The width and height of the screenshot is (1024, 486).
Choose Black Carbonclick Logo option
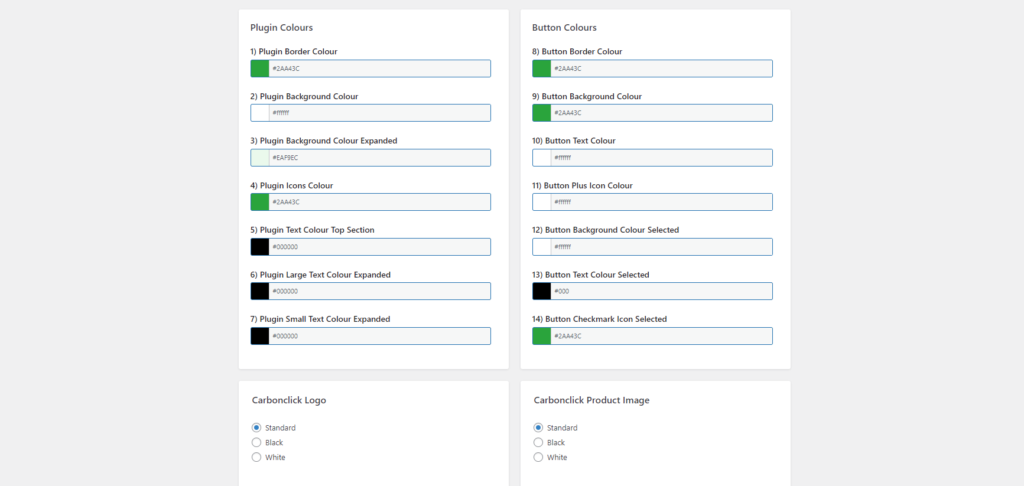pos(256,442)
